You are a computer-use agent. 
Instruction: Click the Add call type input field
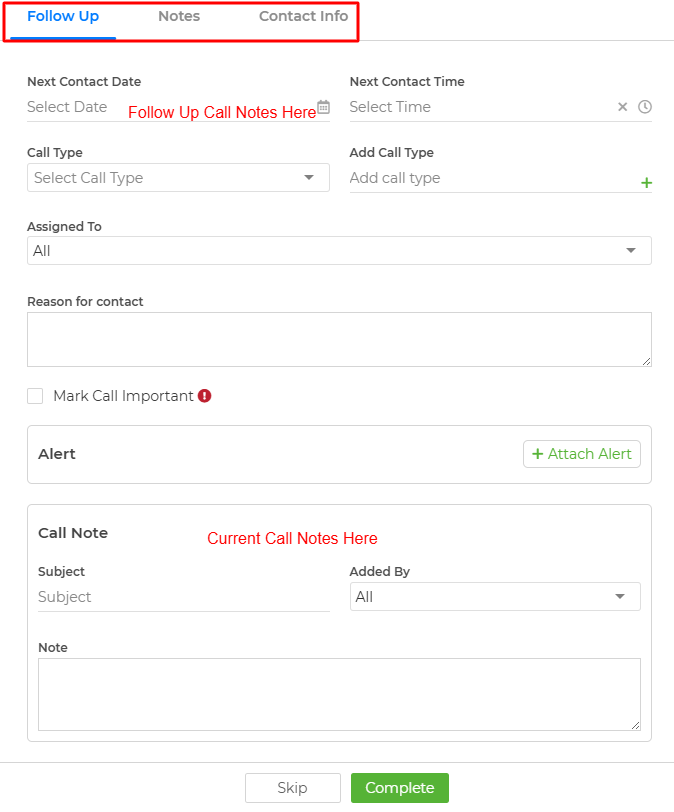492,178
